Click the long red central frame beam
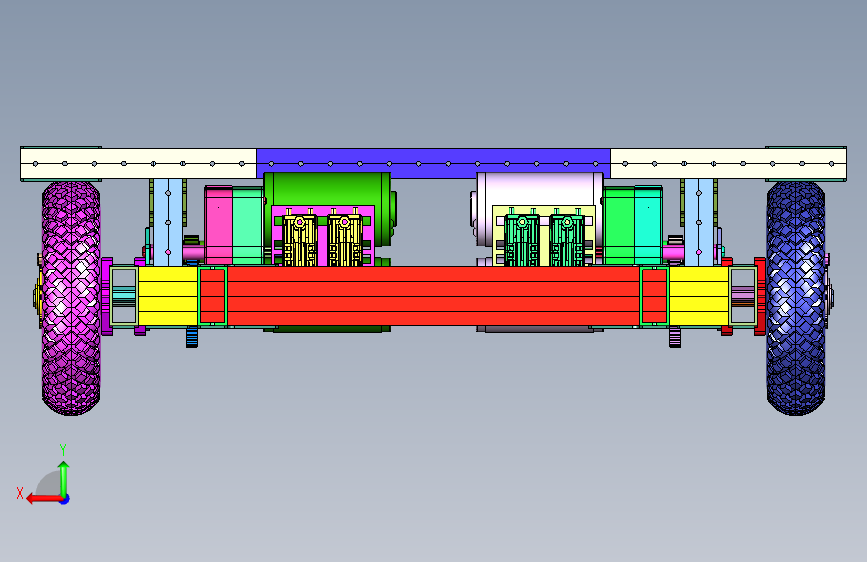This screenshot has width=867, height=562. [433, 296]
